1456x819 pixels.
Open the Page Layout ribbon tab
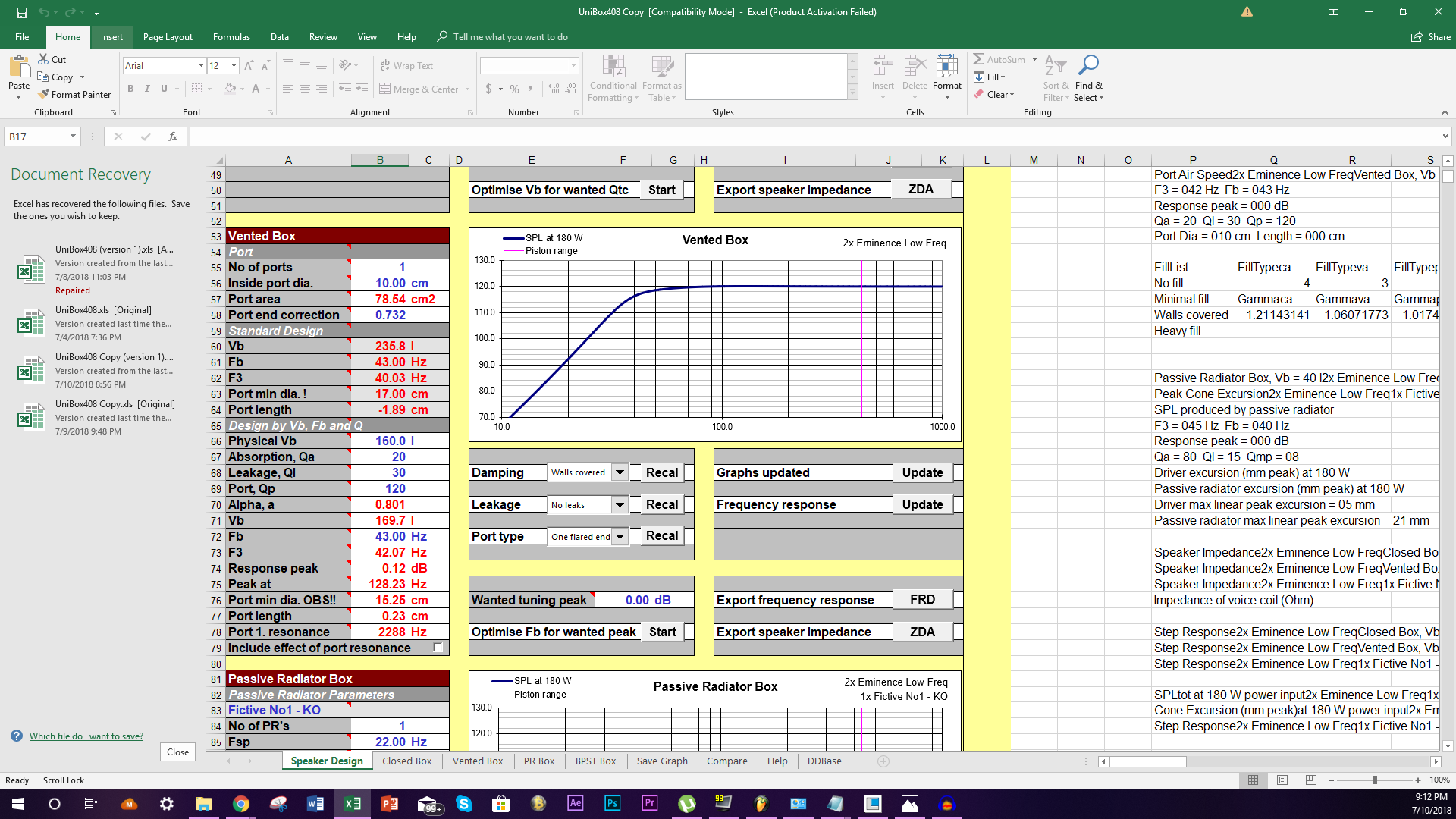[x=168, y=36]
